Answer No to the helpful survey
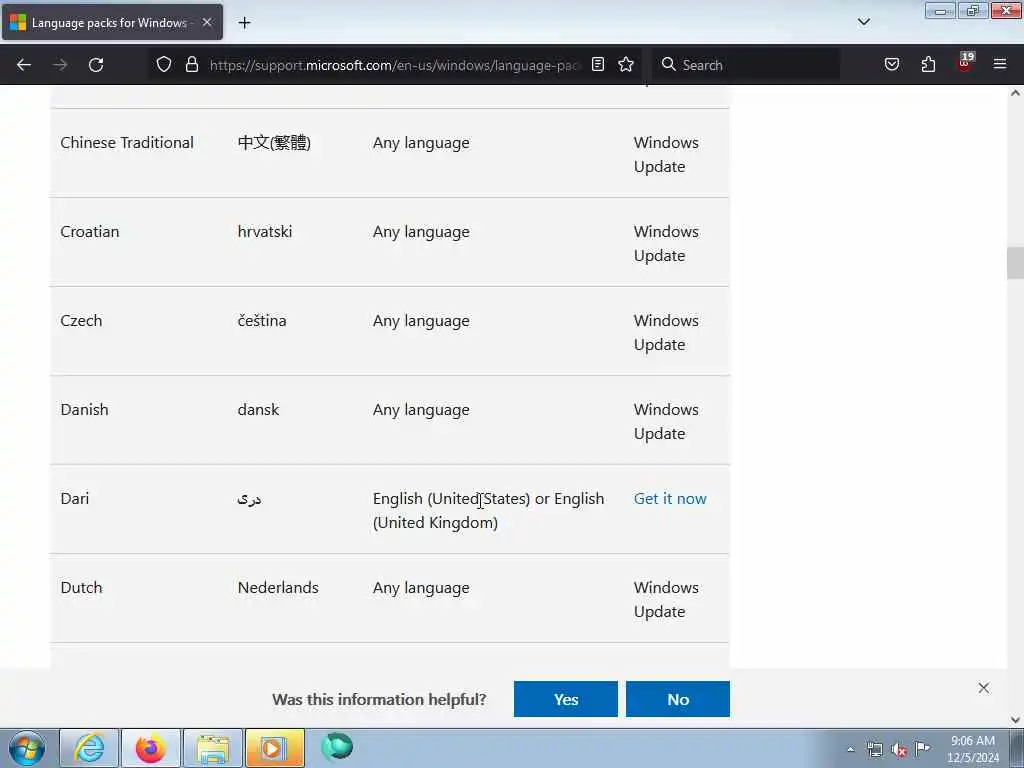 (678, 699)
